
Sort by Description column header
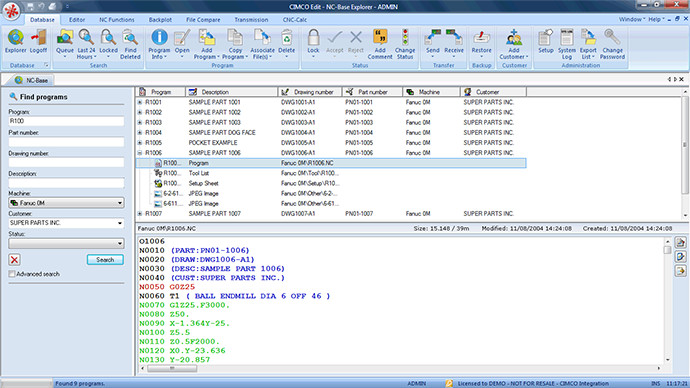click(x=231, y=92)
